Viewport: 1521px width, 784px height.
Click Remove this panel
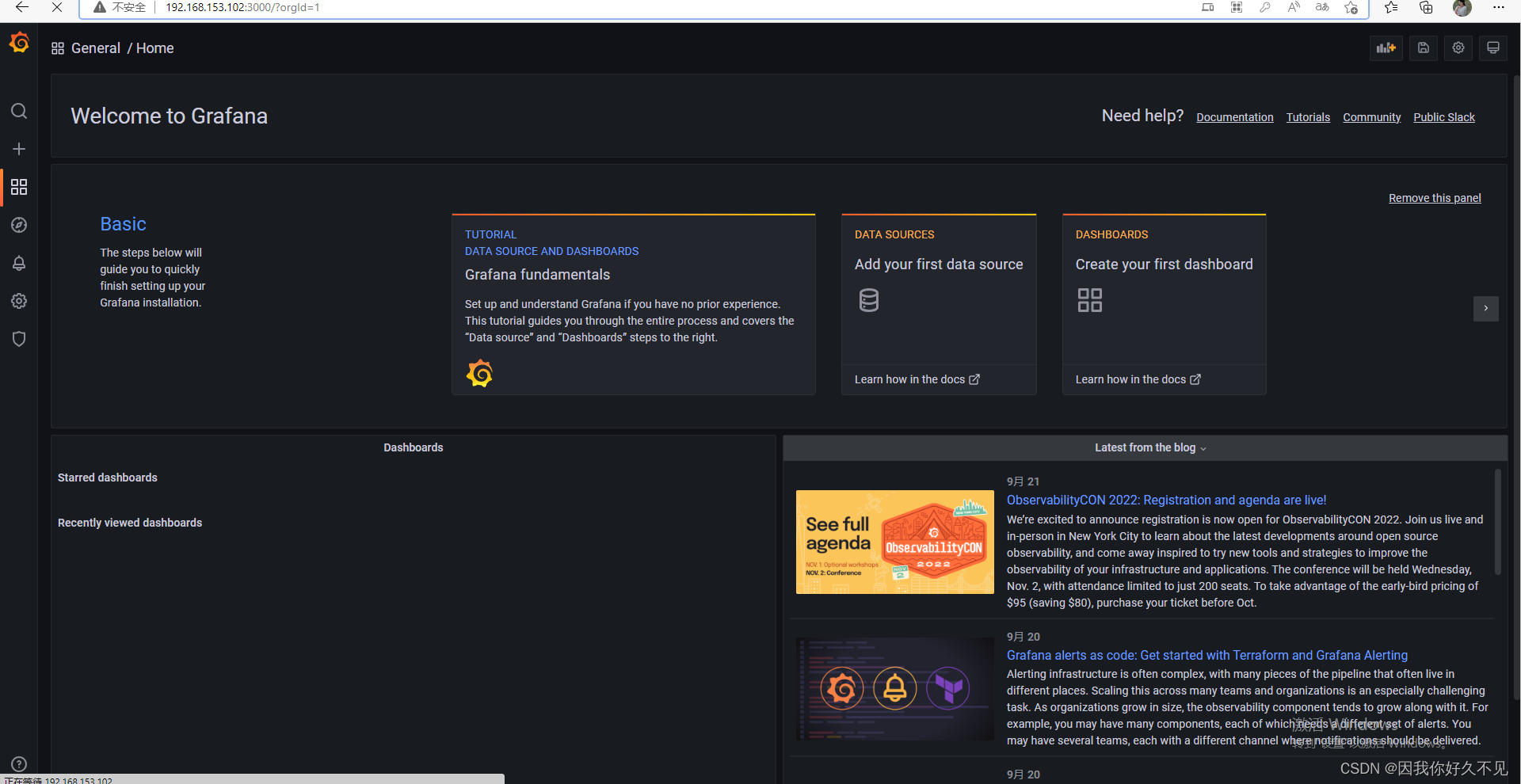coord(1435,197)
